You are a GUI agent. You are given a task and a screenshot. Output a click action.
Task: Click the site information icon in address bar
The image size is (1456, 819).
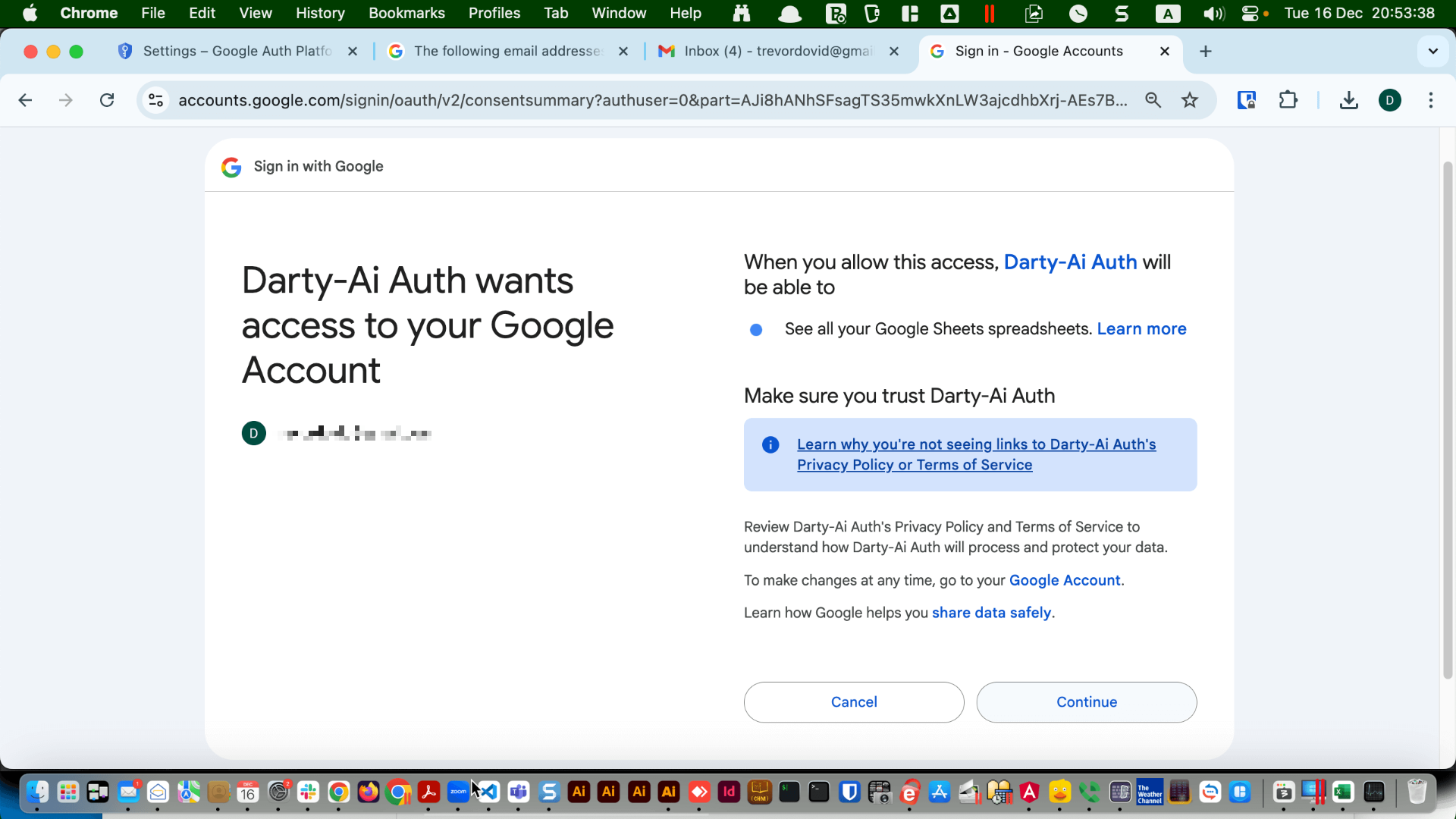pyautogui.click(x=155, y=99)
